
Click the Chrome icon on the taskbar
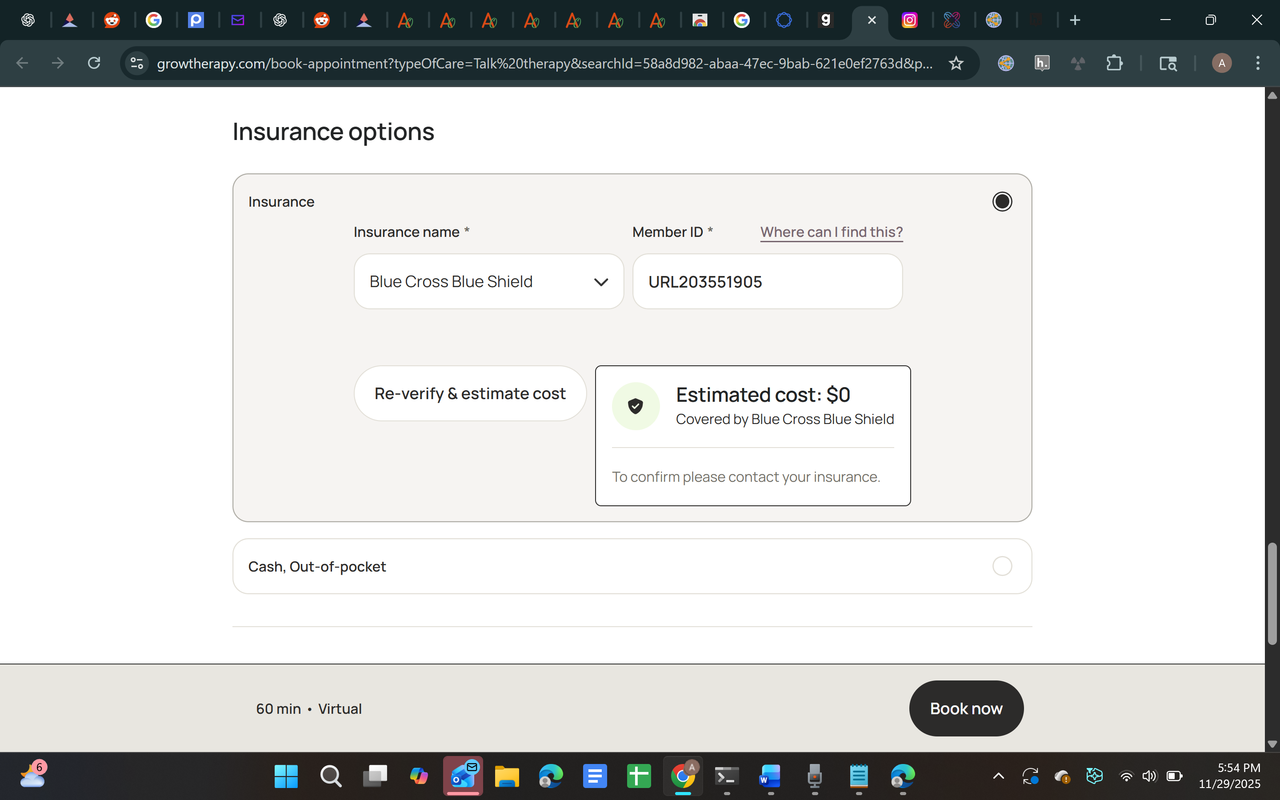click(x=683, y=776)
